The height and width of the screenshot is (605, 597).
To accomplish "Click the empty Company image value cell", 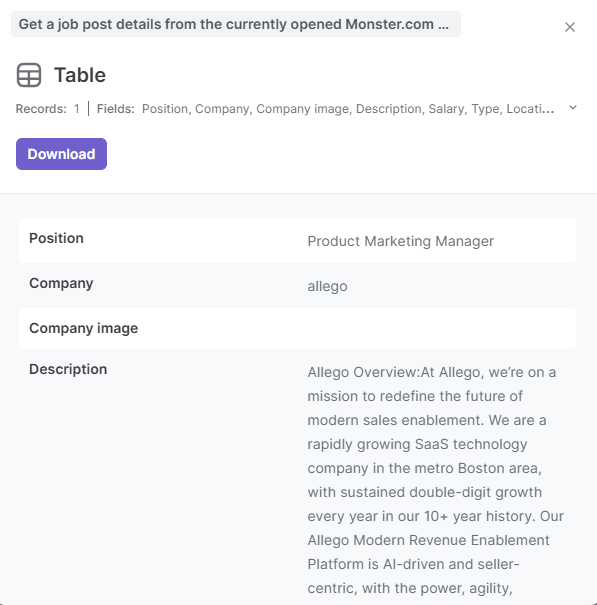I will 440,328.
